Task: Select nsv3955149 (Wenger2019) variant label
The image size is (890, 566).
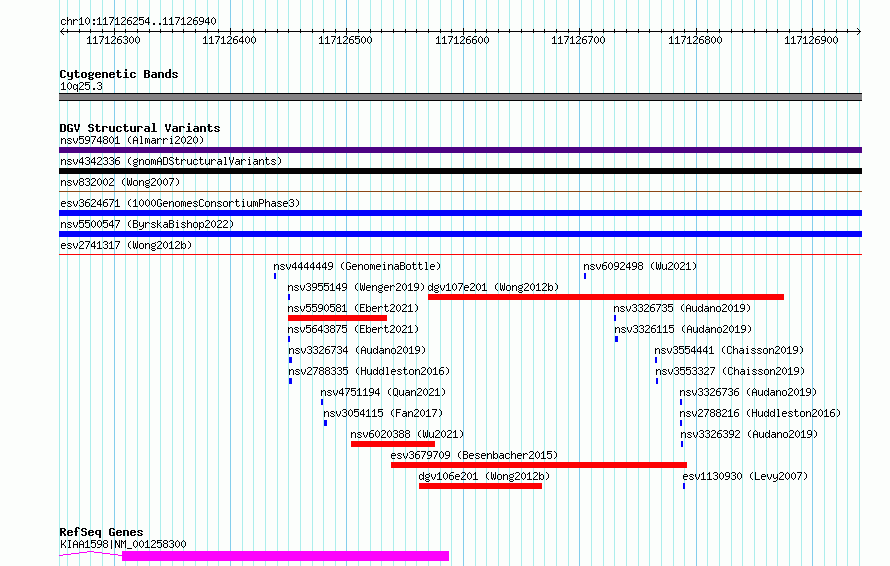Action: click(356, 287)
